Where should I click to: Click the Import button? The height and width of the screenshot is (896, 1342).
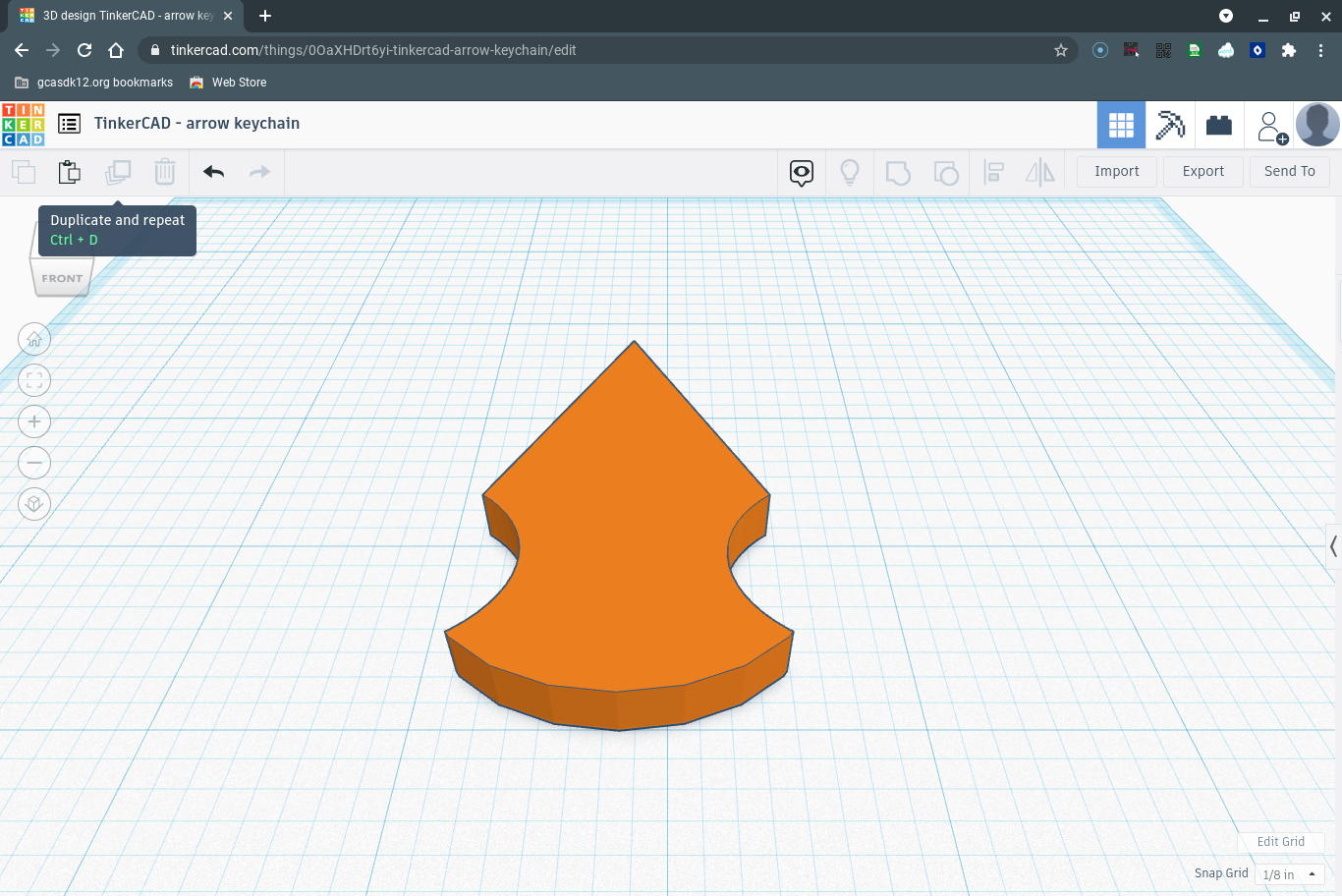[1117, 171]
